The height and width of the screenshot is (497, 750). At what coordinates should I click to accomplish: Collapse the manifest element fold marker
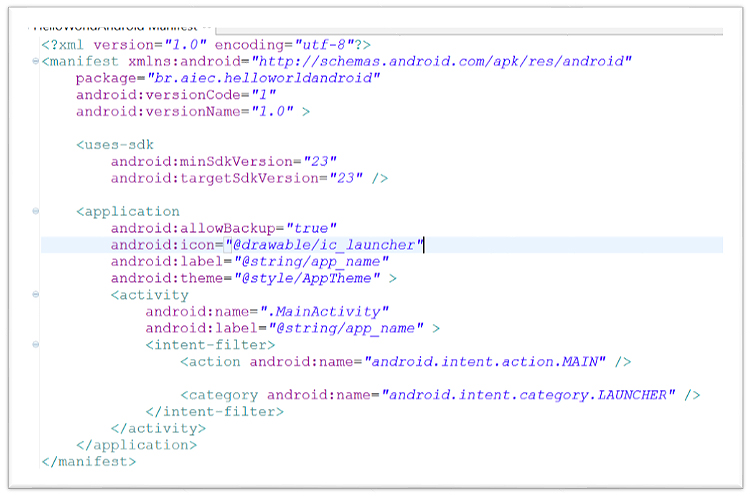pyautogui.click(x=36, y=61)
